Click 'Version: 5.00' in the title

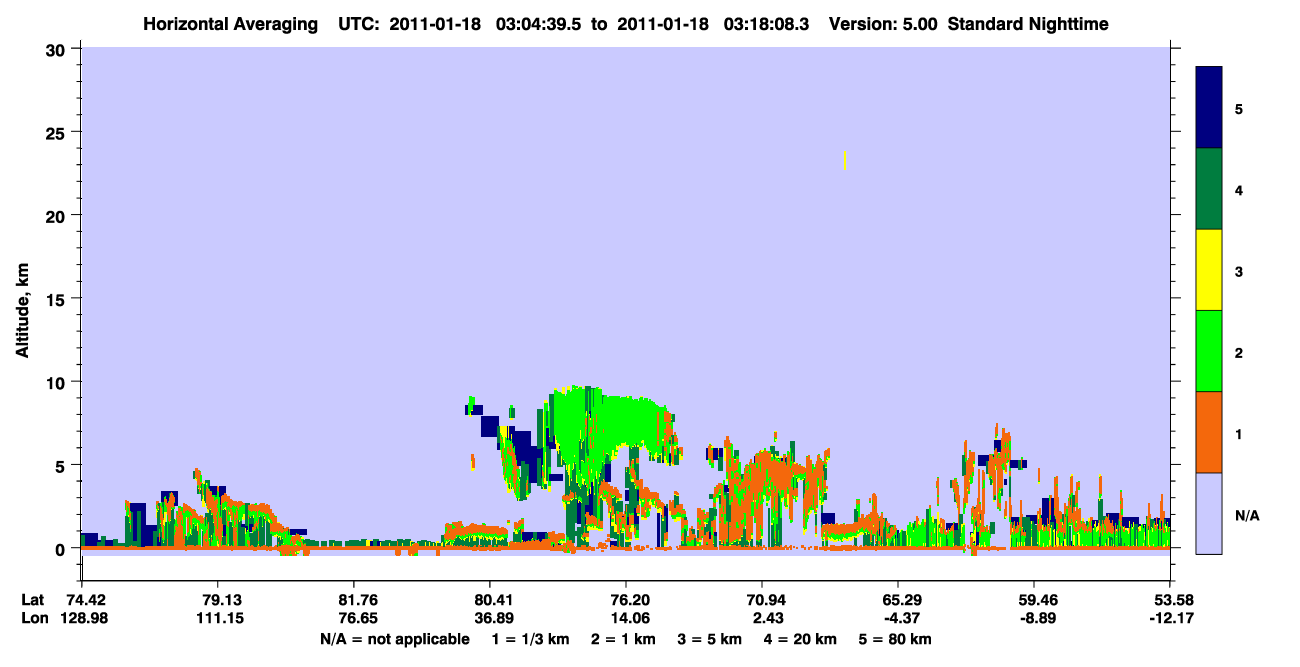(x=882, y=23)
